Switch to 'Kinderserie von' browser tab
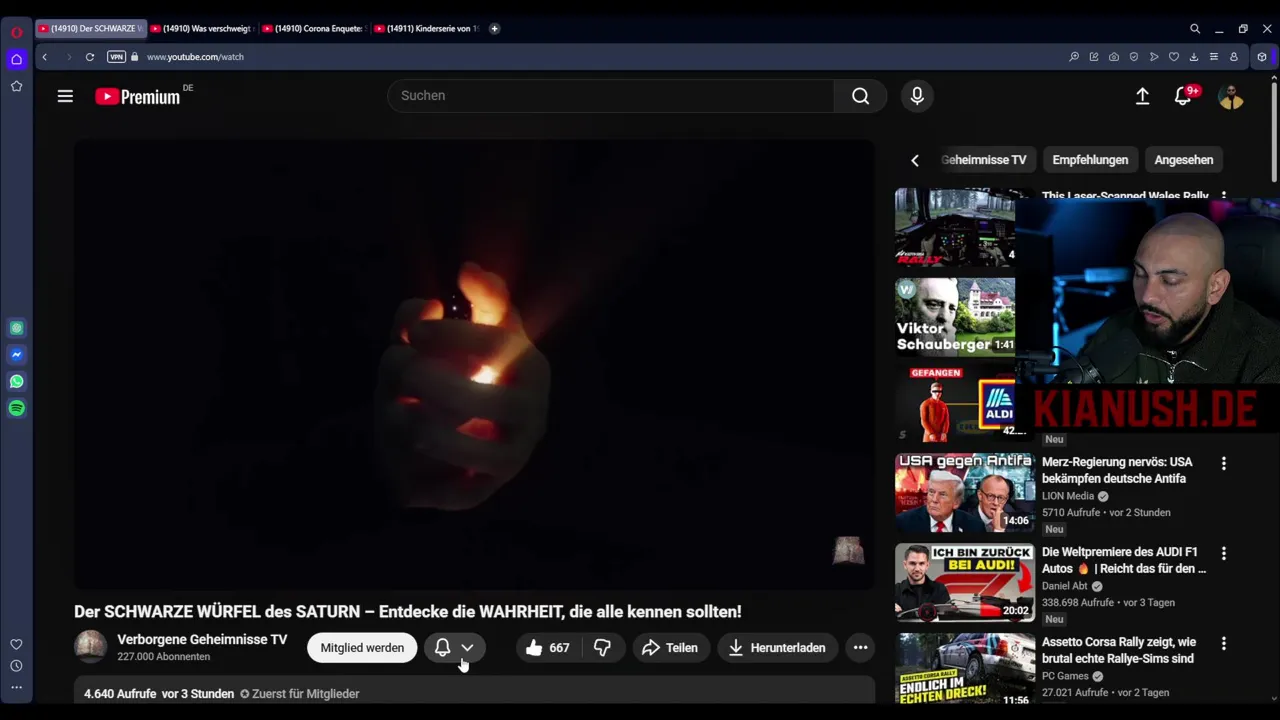Image resolution: width=1280 pixels, height=720 pixels. pyautogui.click(x=426, y=29)
